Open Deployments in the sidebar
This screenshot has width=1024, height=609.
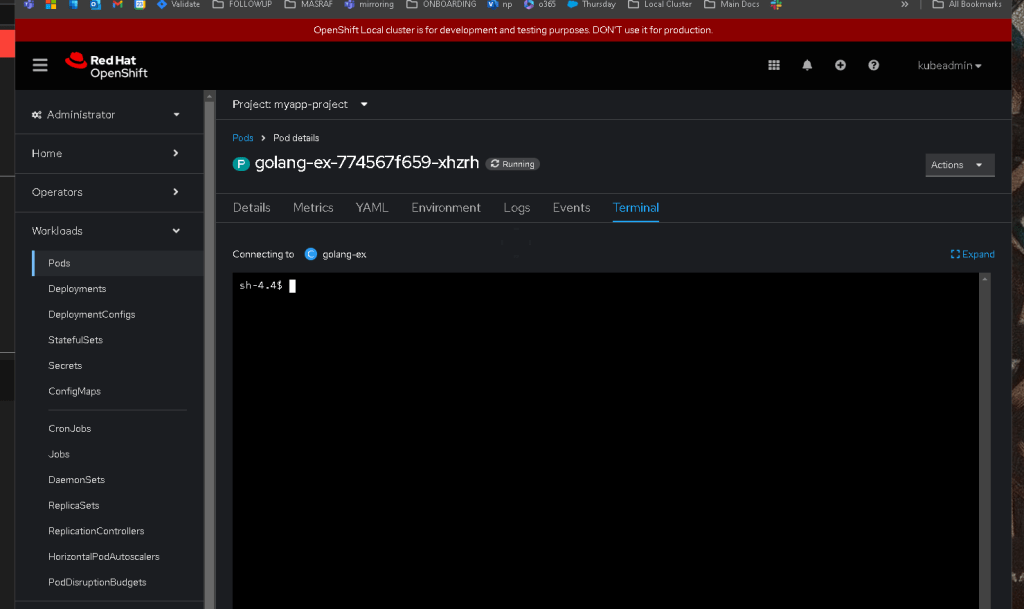(x=77, y=289)
